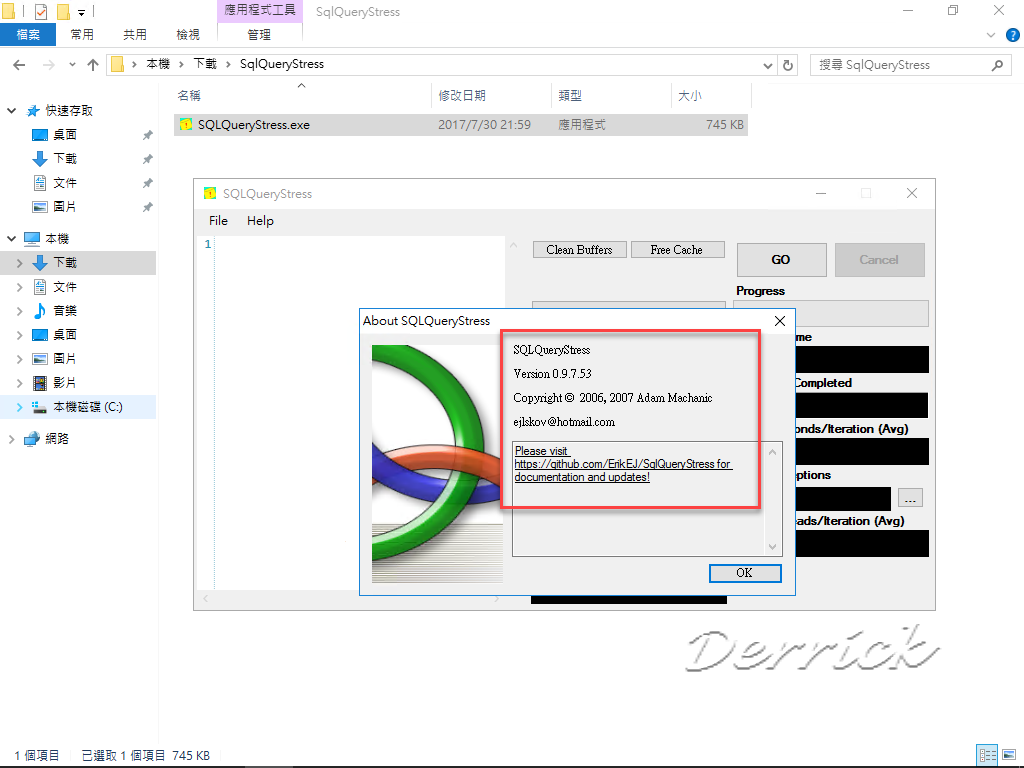Click the Clean Buffers button
Screen dimensions: 1024x768
point(579,249)
